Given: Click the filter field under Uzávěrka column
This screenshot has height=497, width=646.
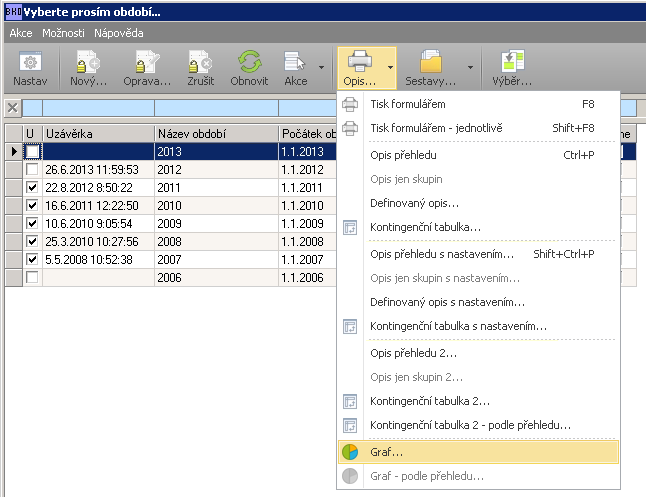Looking at the screenshot, I should (x=98, y=108).
